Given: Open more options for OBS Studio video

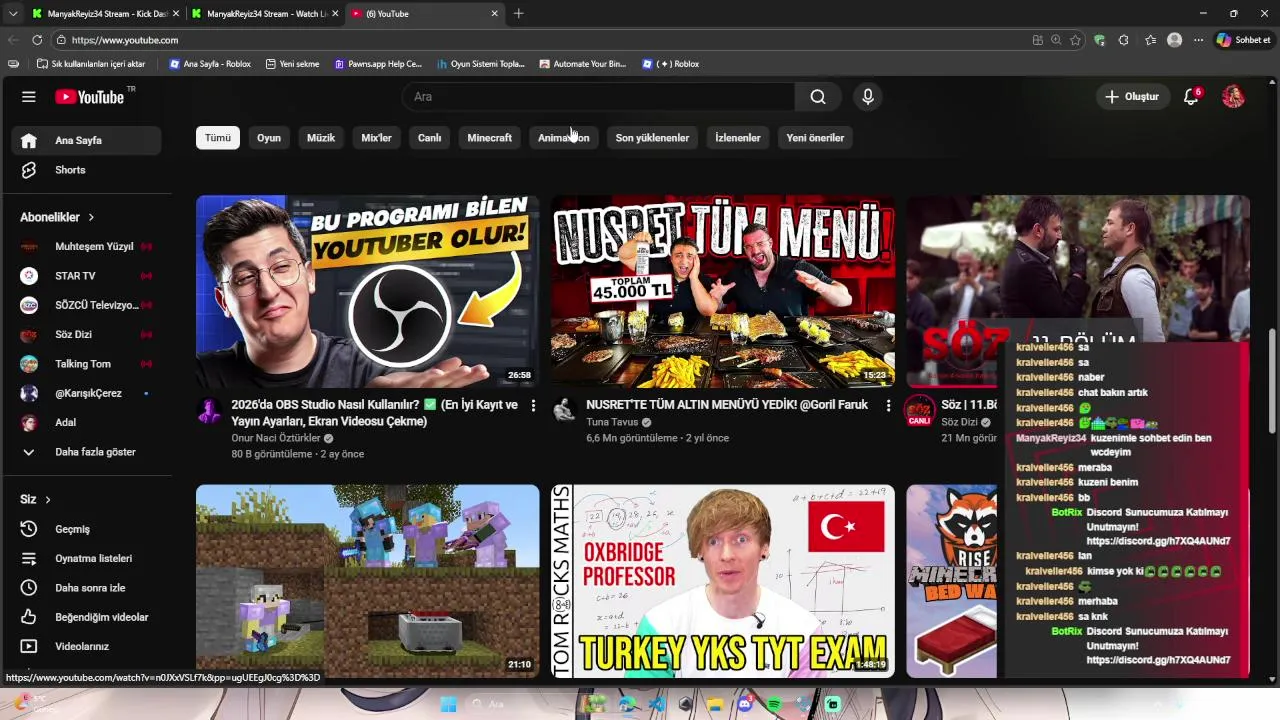Looking at the screenshot, I should [x=533, y=405].
